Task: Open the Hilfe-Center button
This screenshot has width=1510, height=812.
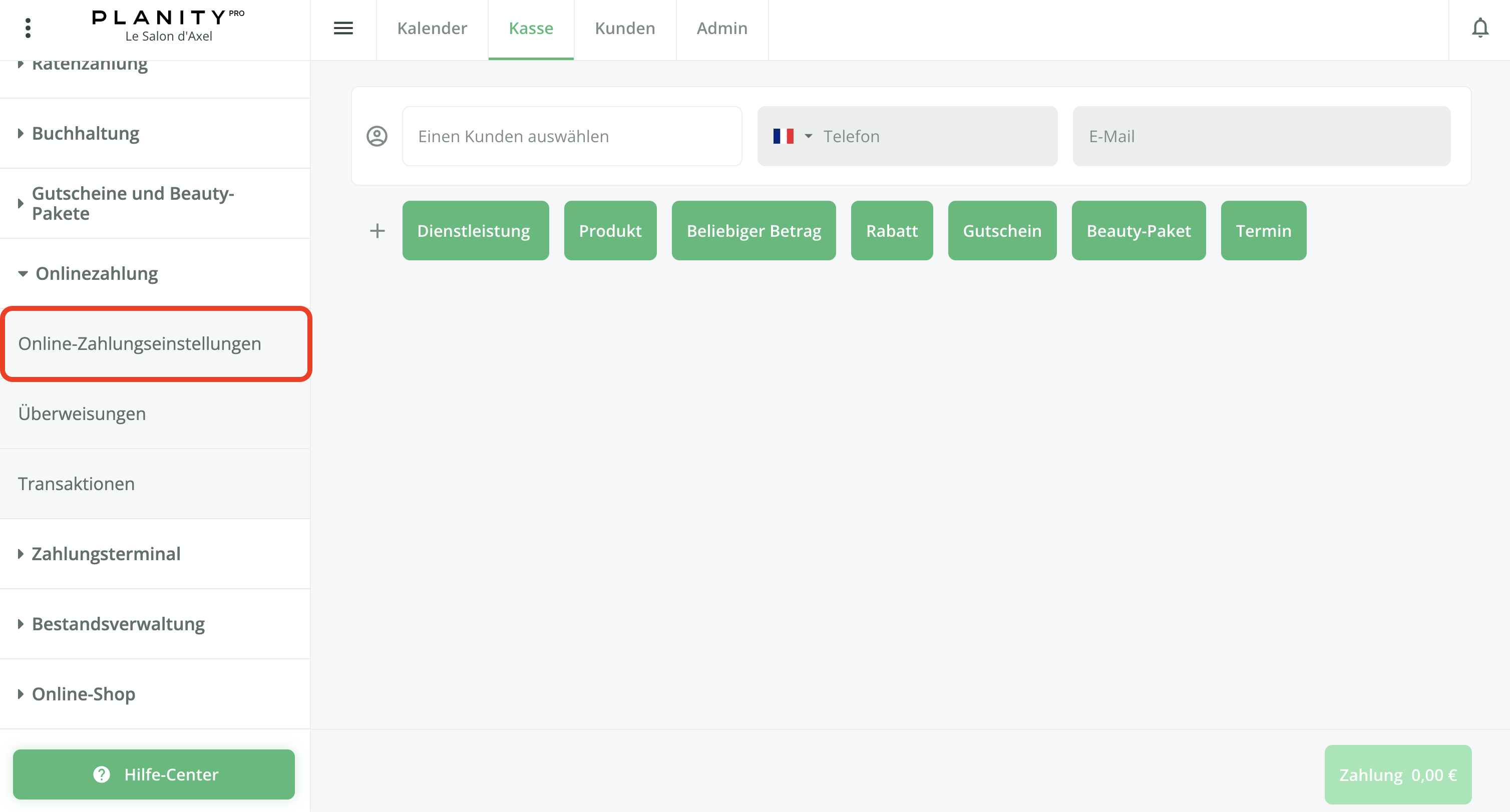Action: click(154, 774)
